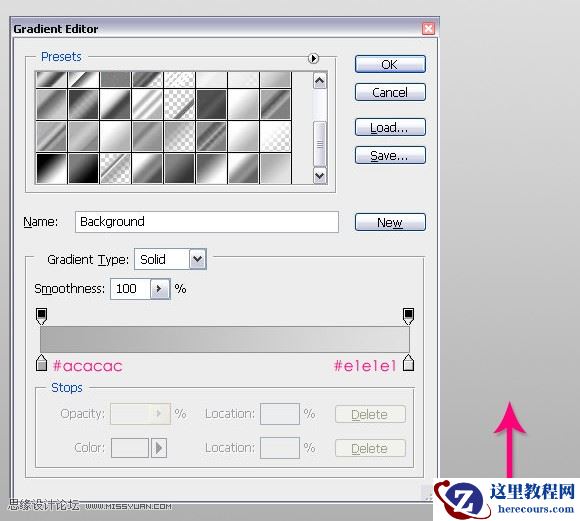Viewport: 580px width, 521px height.
Task: Open the Opacity slider arrow in Stops
Action: point(160,413)
